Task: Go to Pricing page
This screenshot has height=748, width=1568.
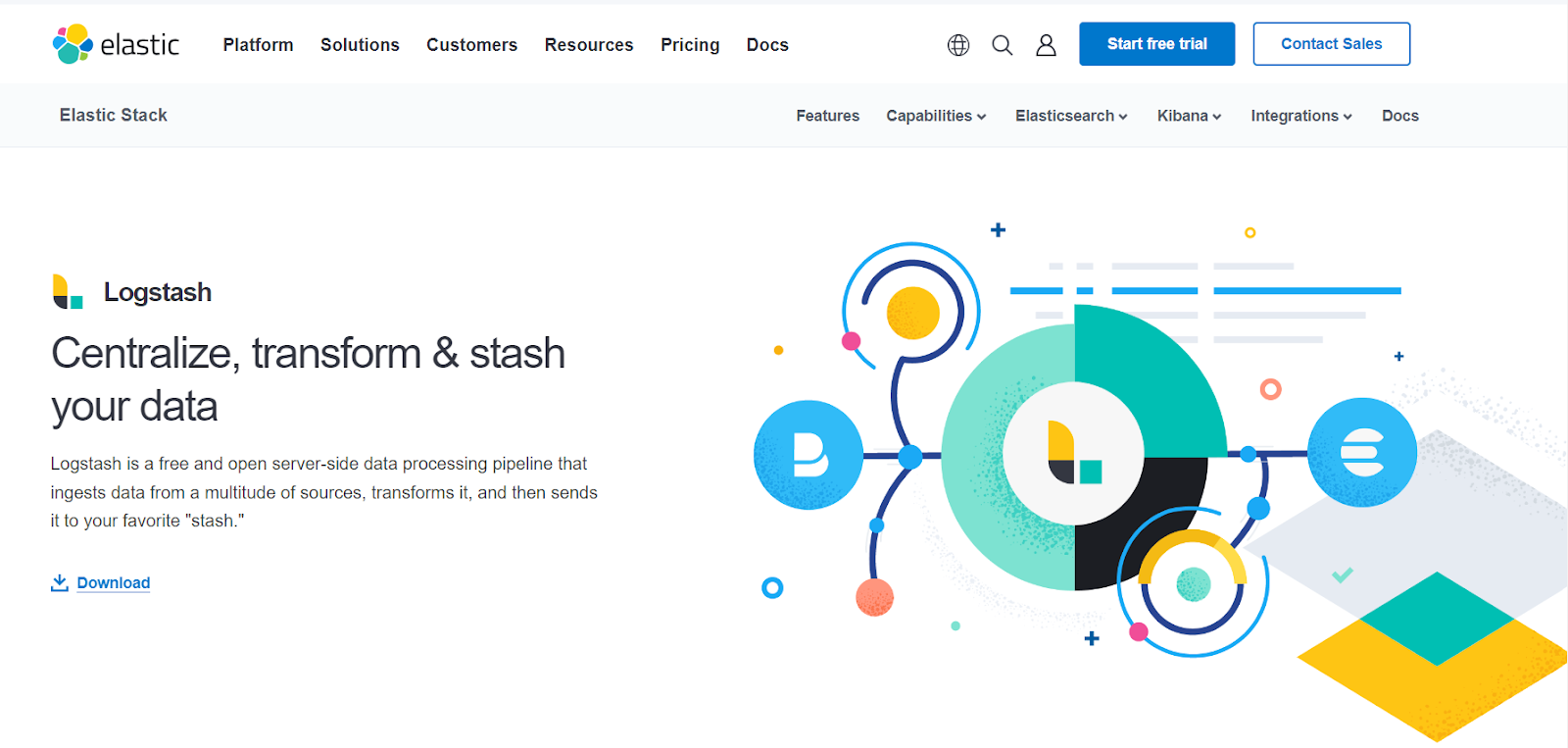Action: (690, 45)
